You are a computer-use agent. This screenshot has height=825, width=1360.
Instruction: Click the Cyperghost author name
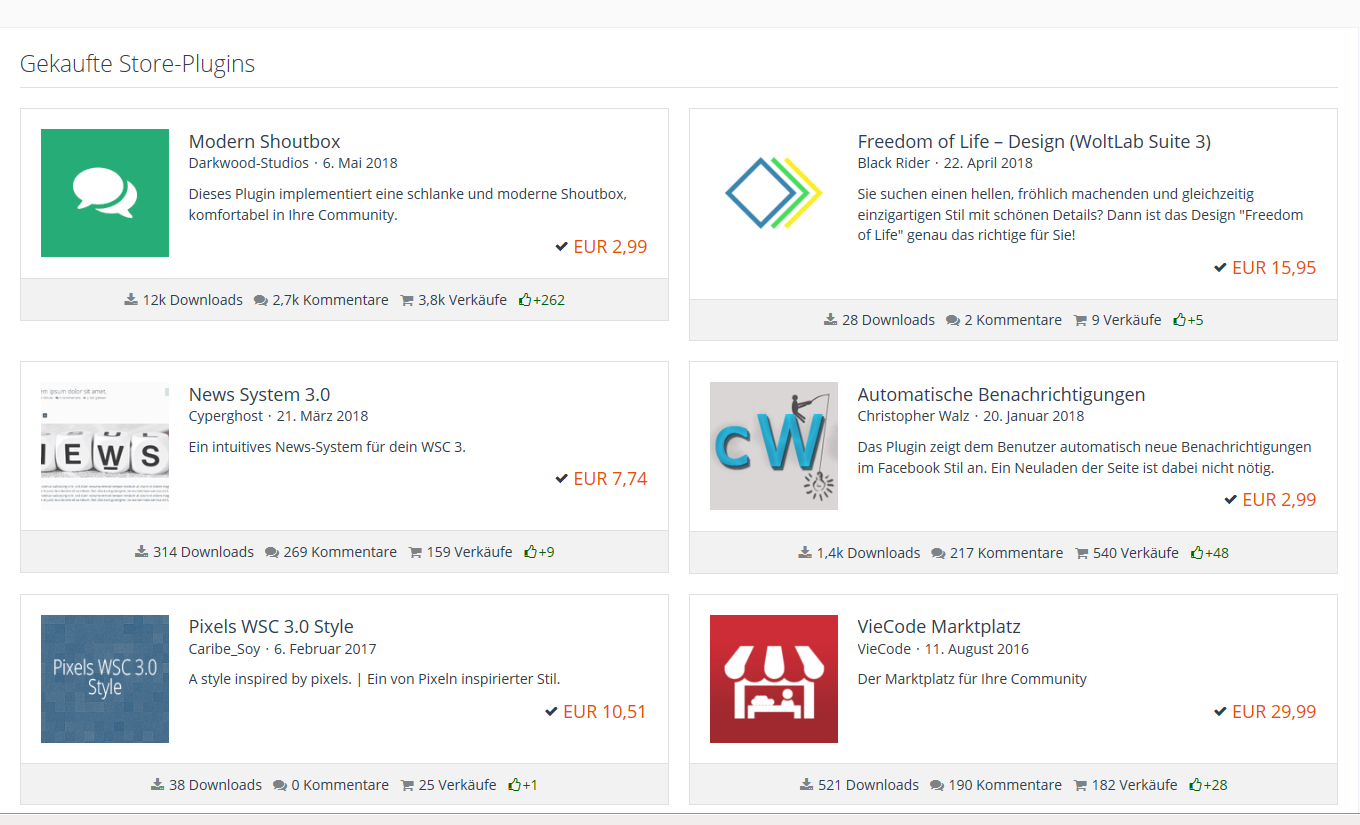(x=226, y=416)
